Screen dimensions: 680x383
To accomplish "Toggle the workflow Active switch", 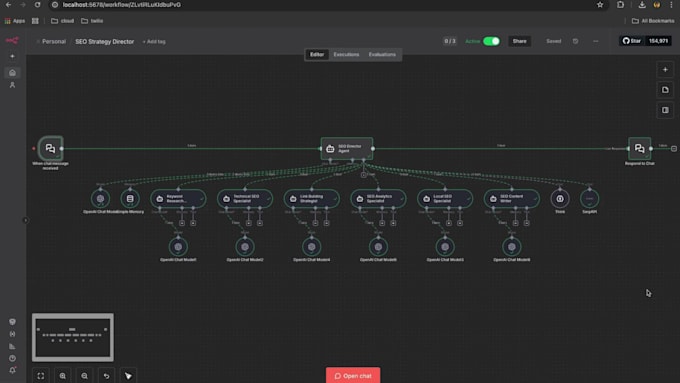I will click(491, 41).
